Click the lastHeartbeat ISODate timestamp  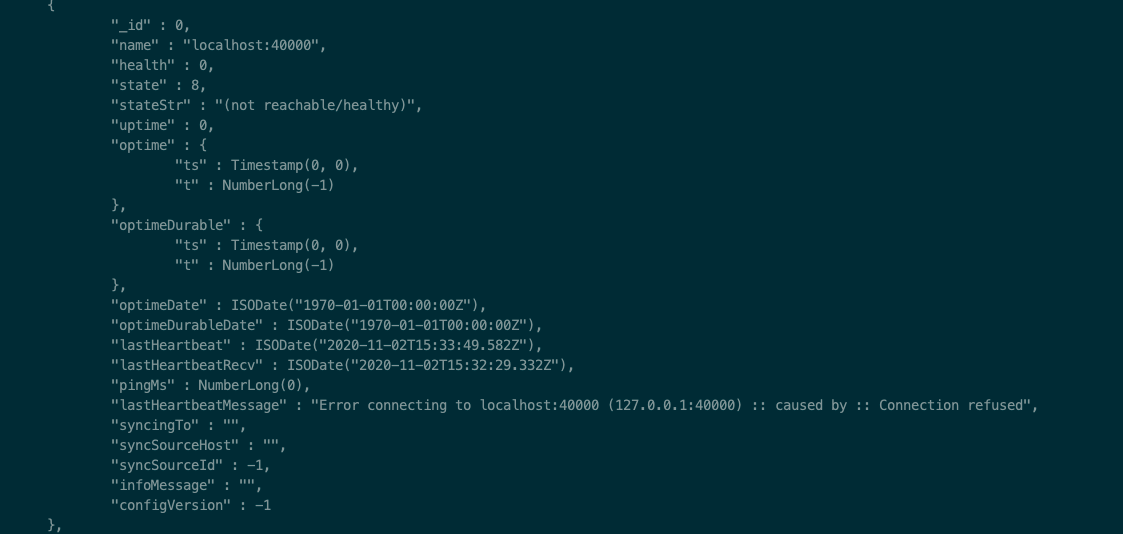point(394,346)
